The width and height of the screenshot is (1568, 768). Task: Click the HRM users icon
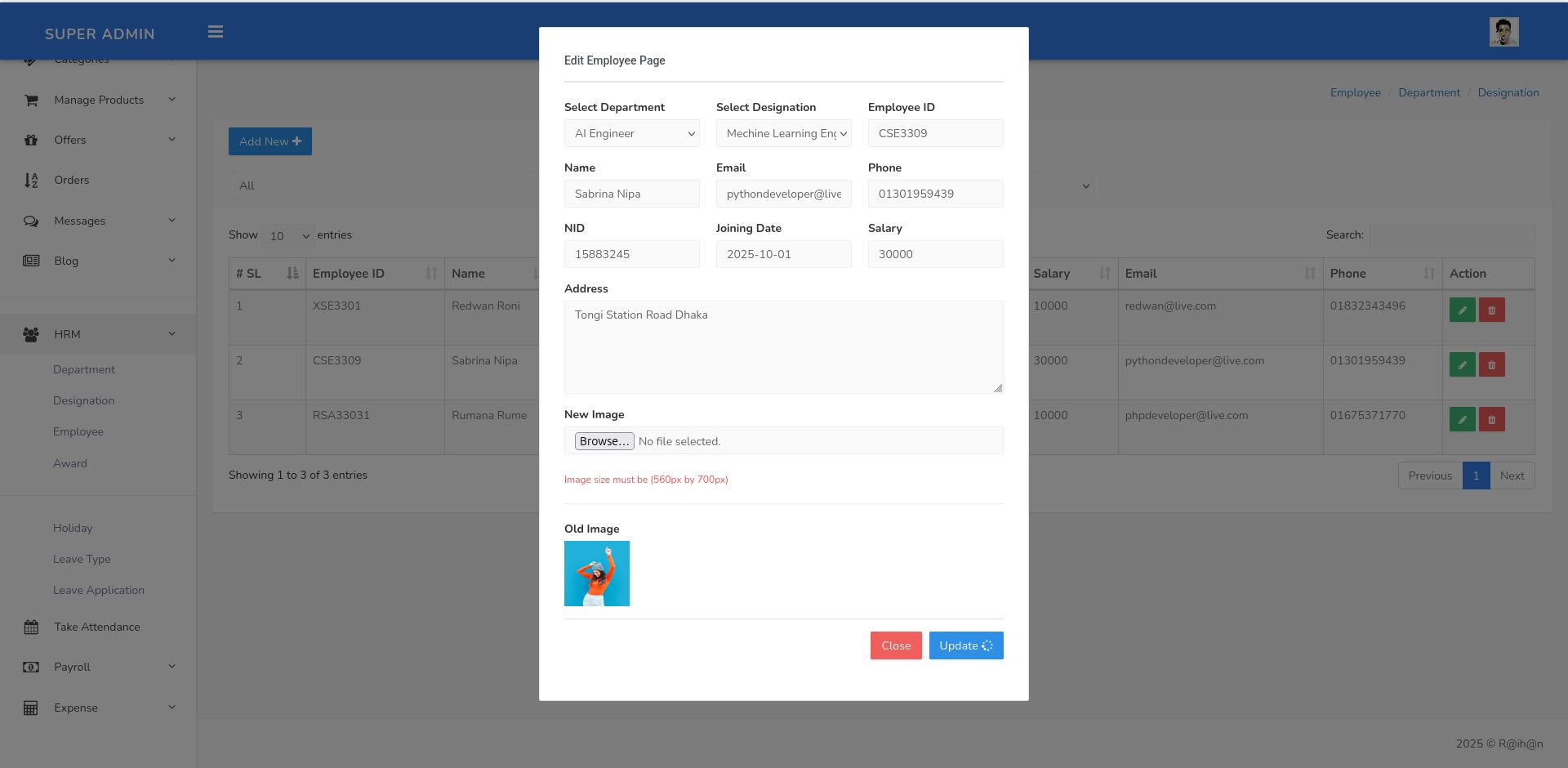coord(31,334)
